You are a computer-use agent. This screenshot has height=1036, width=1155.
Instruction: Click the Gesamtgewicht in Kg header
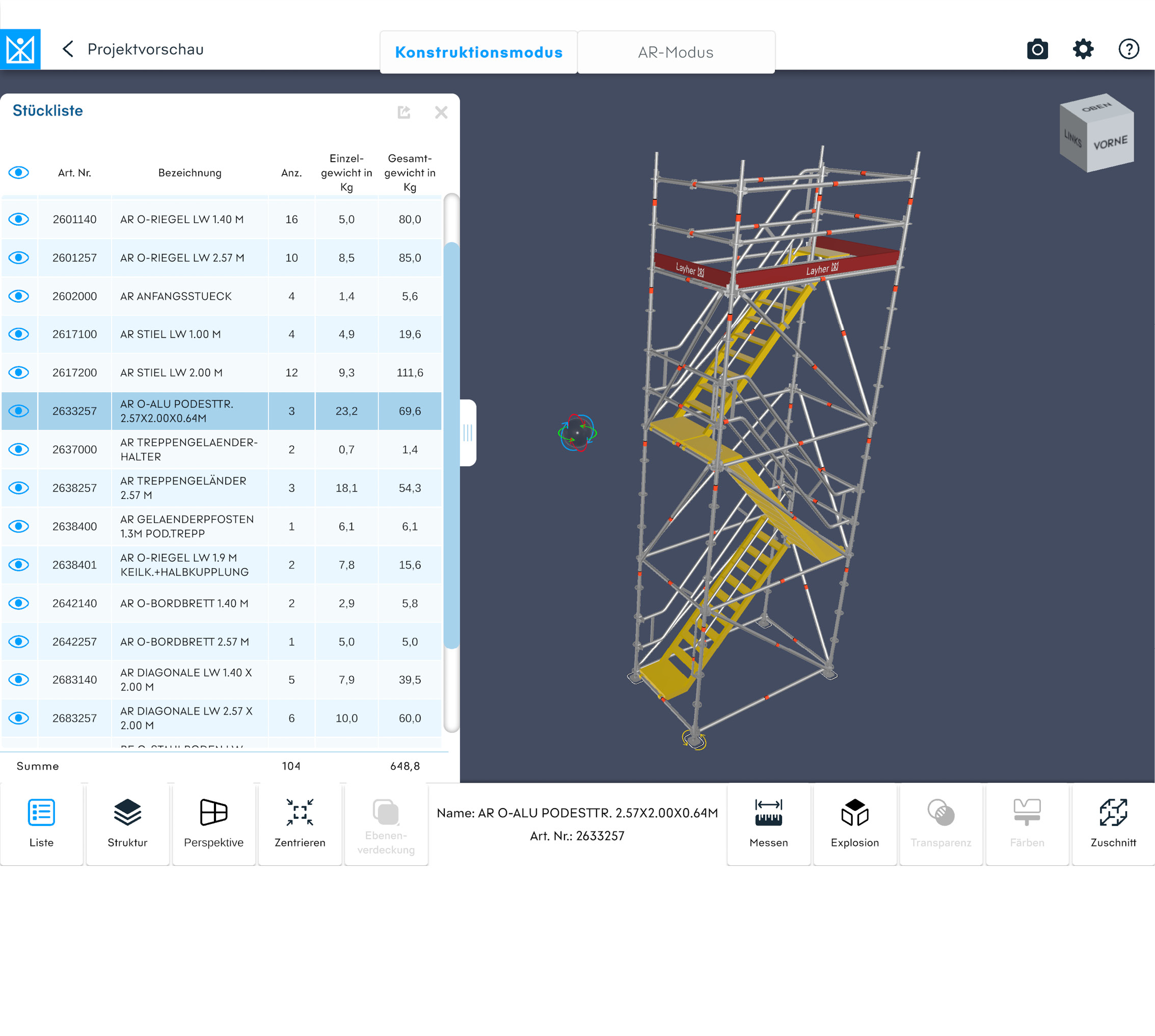(410, 172)
